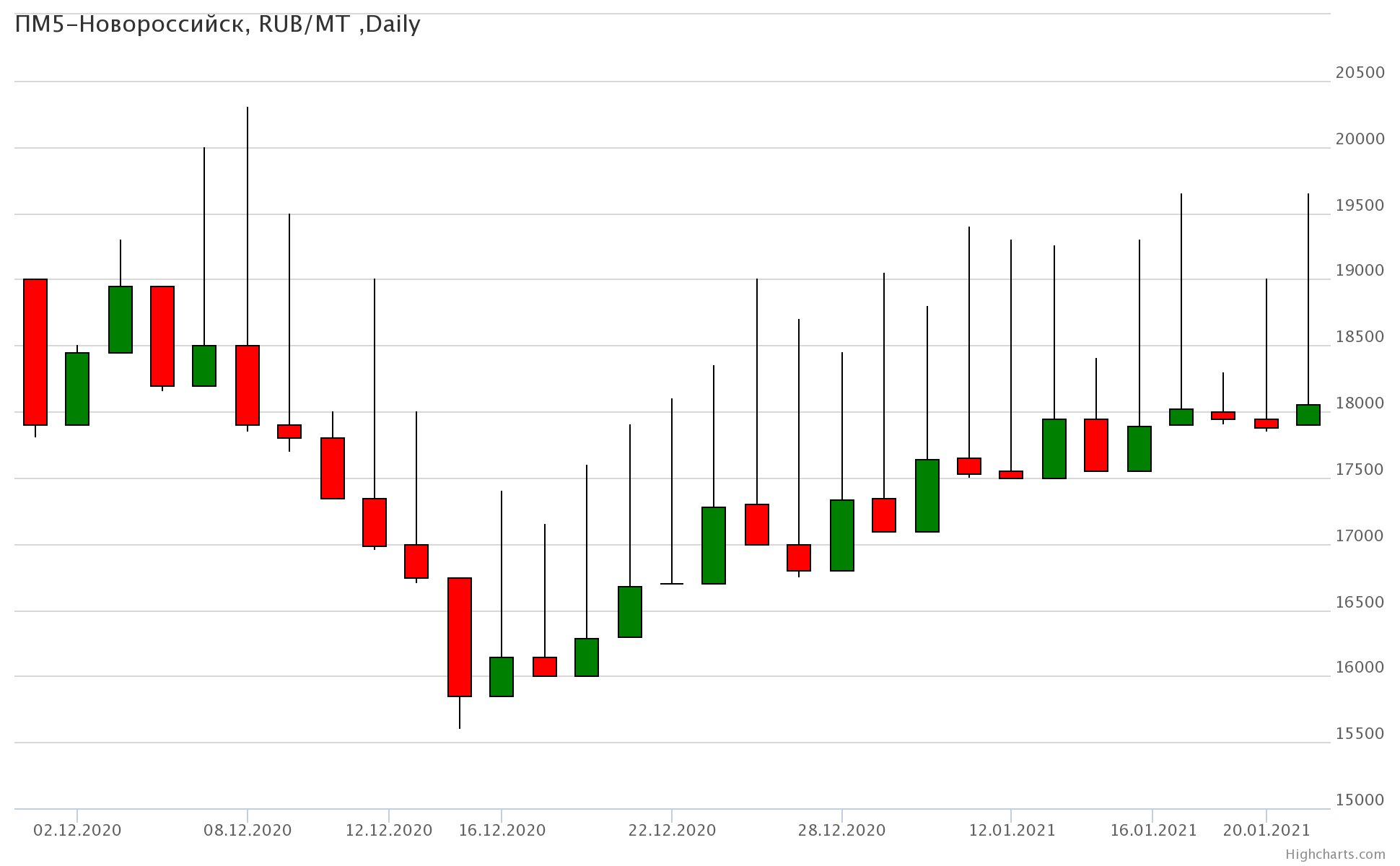Image resolution: width=1400 pixels, height=866 pixels.
Task: Click the first red candlestick on left
Action: pyautogui.click(x=35, y=352)
